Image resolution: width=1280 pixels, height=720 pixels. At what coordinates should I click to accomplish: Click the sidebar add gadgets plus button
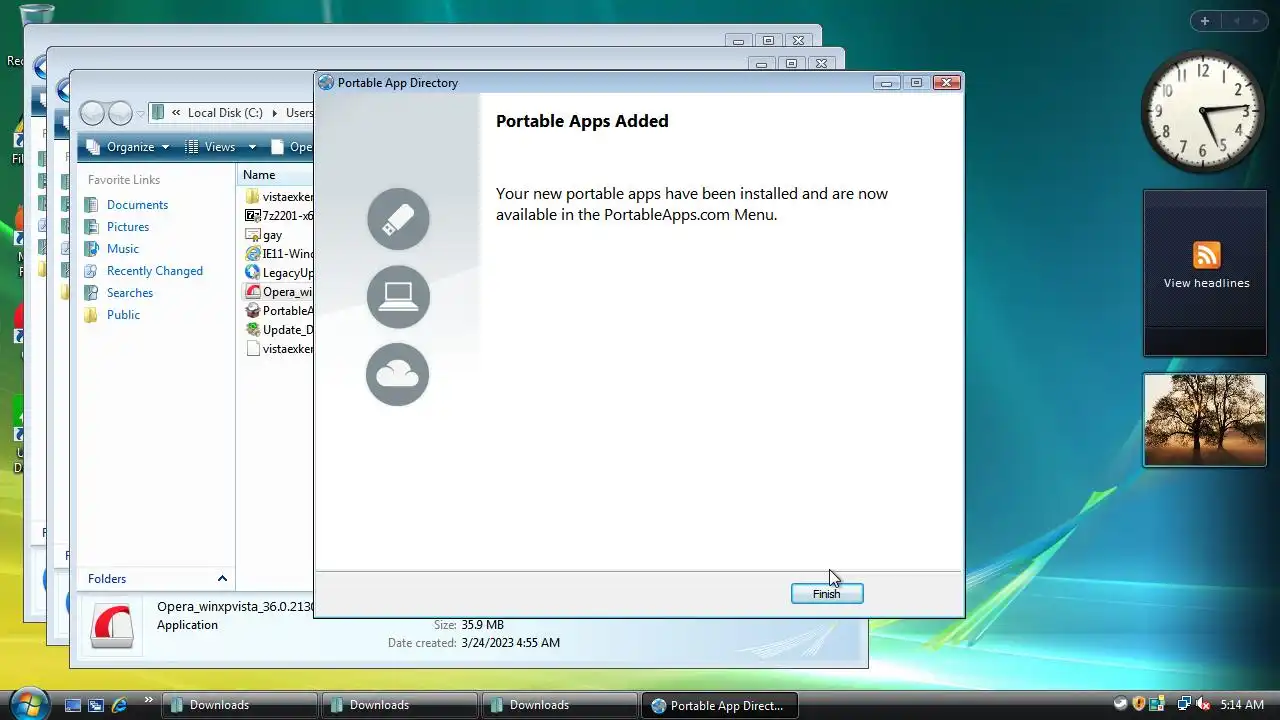[1205, 21]
